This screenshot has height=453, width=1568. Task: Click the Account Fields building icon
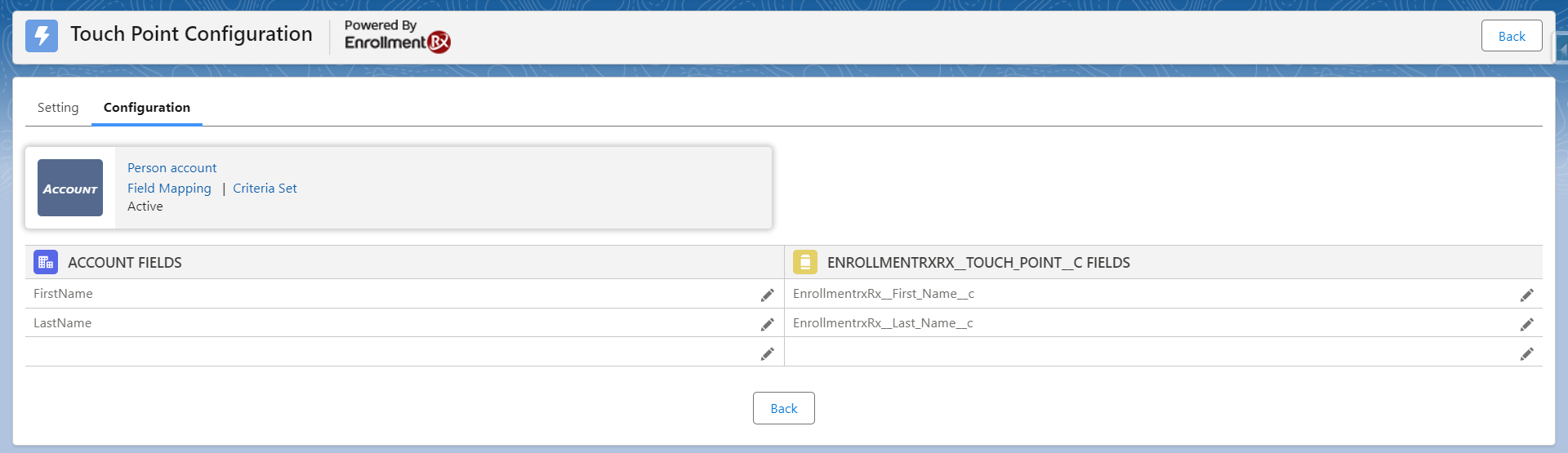click(46, 262)
